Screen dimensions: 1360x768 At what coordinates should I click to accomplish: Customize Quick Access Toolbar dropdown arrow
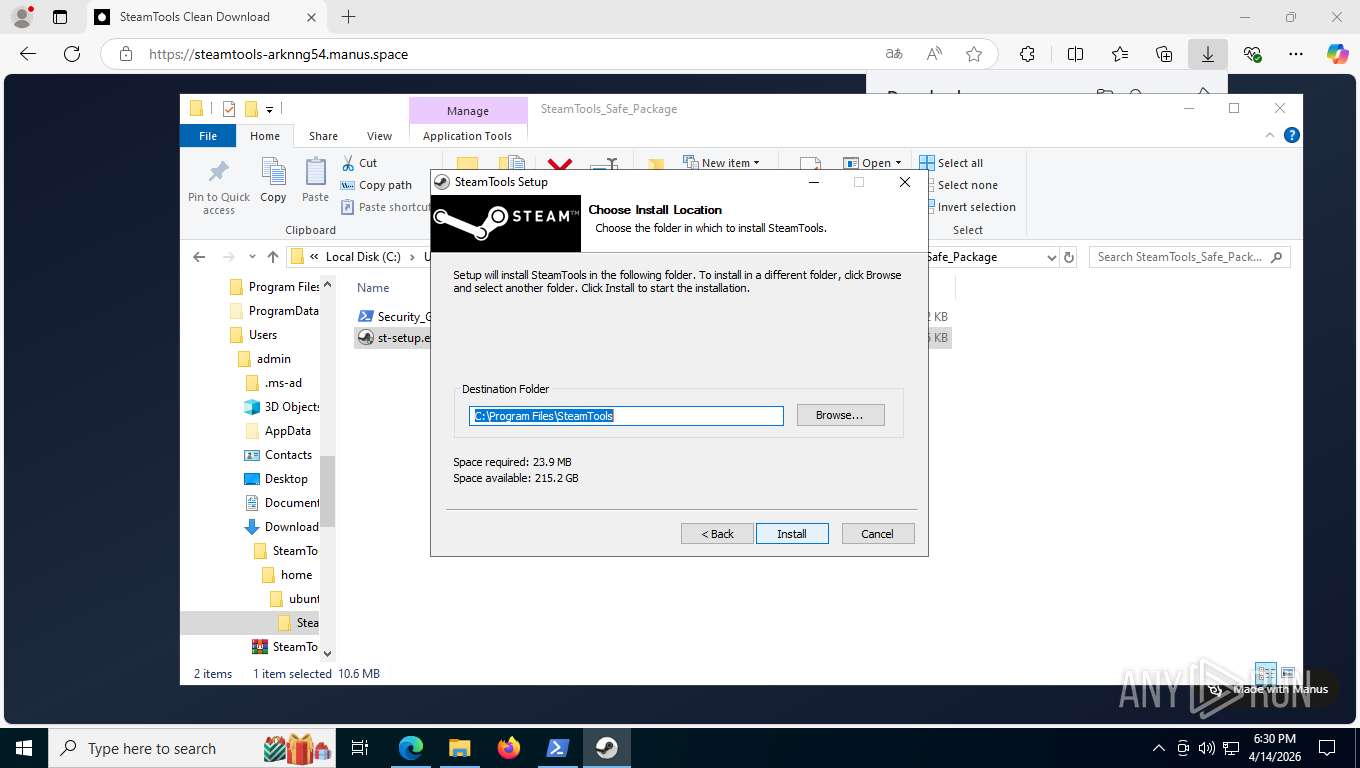270,109
